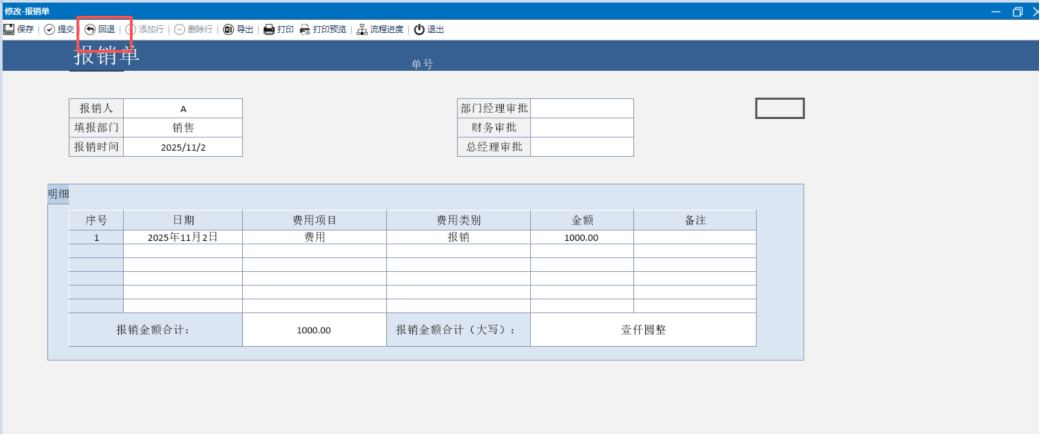This screenshot has height=435, width=1040.
Task: Click the 明细 detail tab label
Action: point(58,194)
